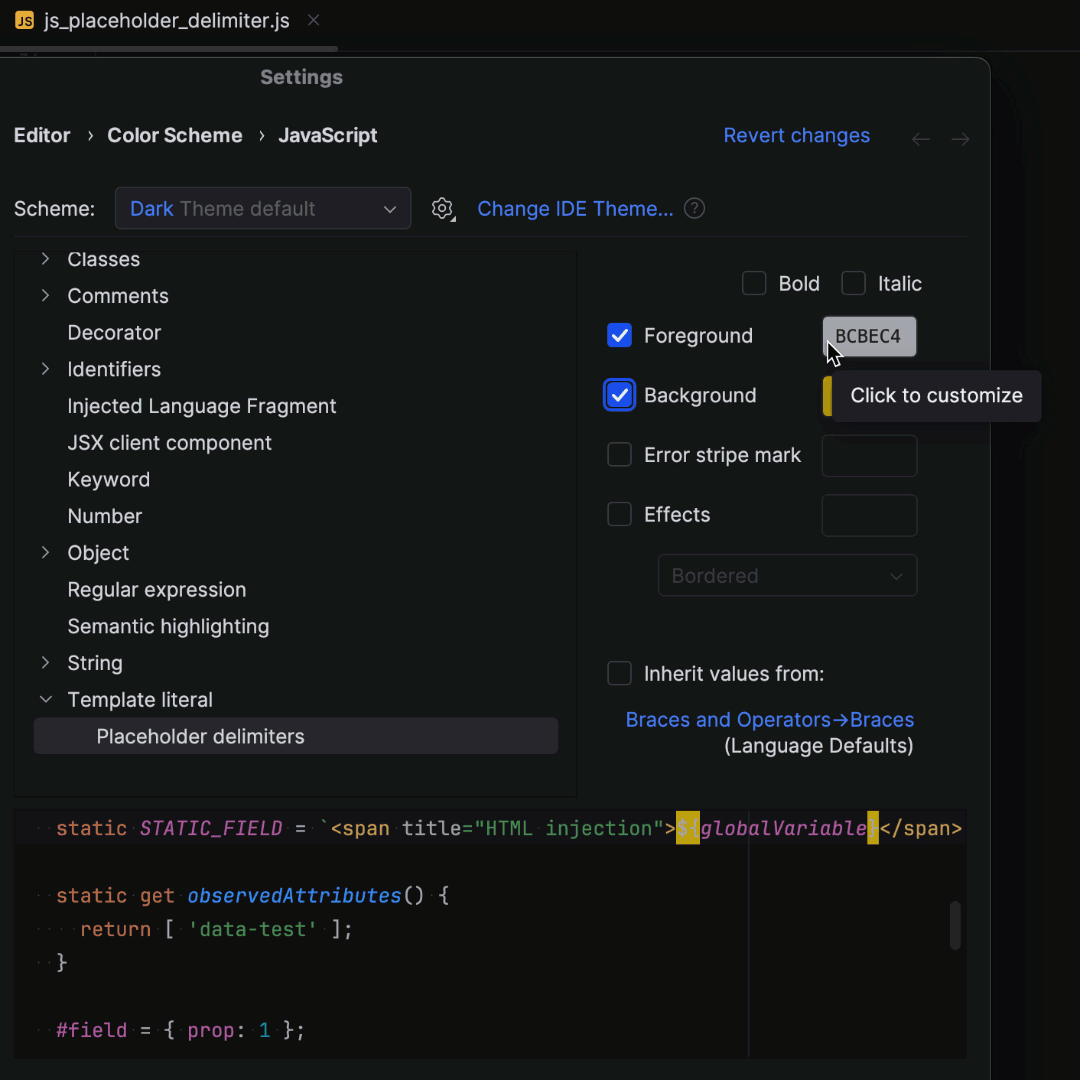The image size is (1080, 1080).
Task: Toggle the Italic checkbox
Action: pyautogui.click(x=853, y=283)
